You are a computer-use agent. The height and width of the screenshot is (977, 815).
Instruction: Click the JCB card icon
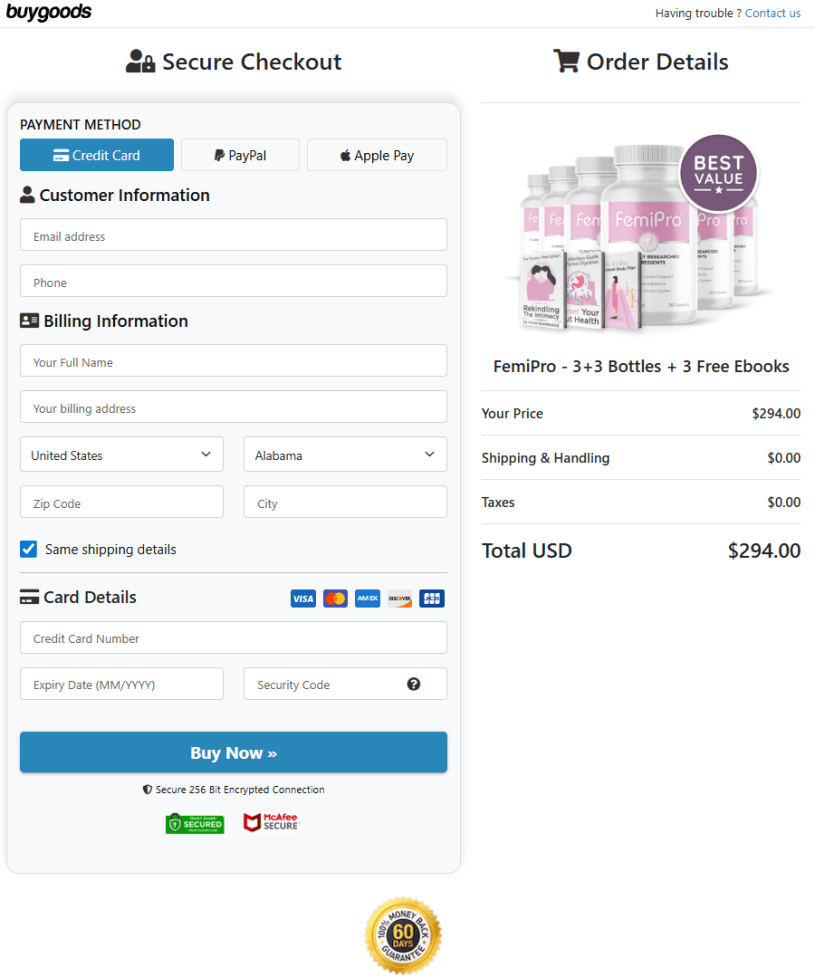(x=432, y=599)
